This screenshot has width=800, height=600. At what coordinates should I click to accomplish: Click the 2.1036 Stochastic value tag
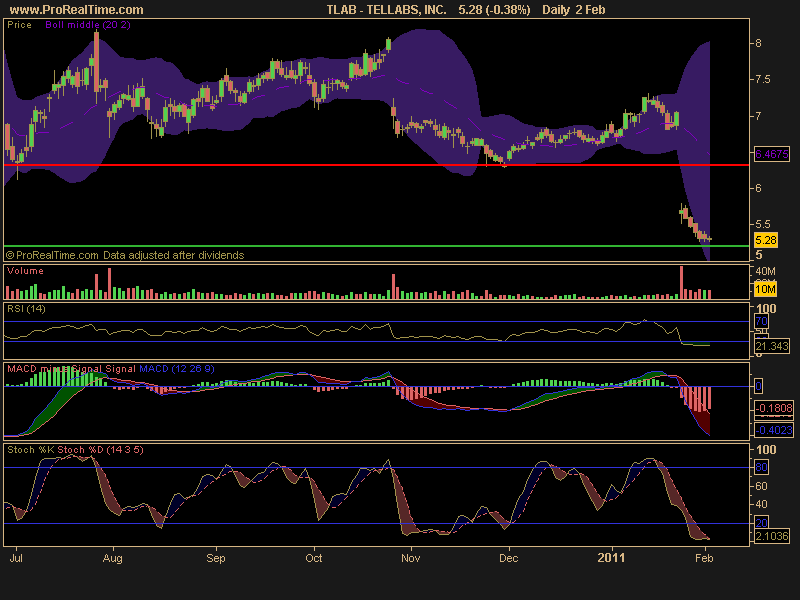[772, 536]
